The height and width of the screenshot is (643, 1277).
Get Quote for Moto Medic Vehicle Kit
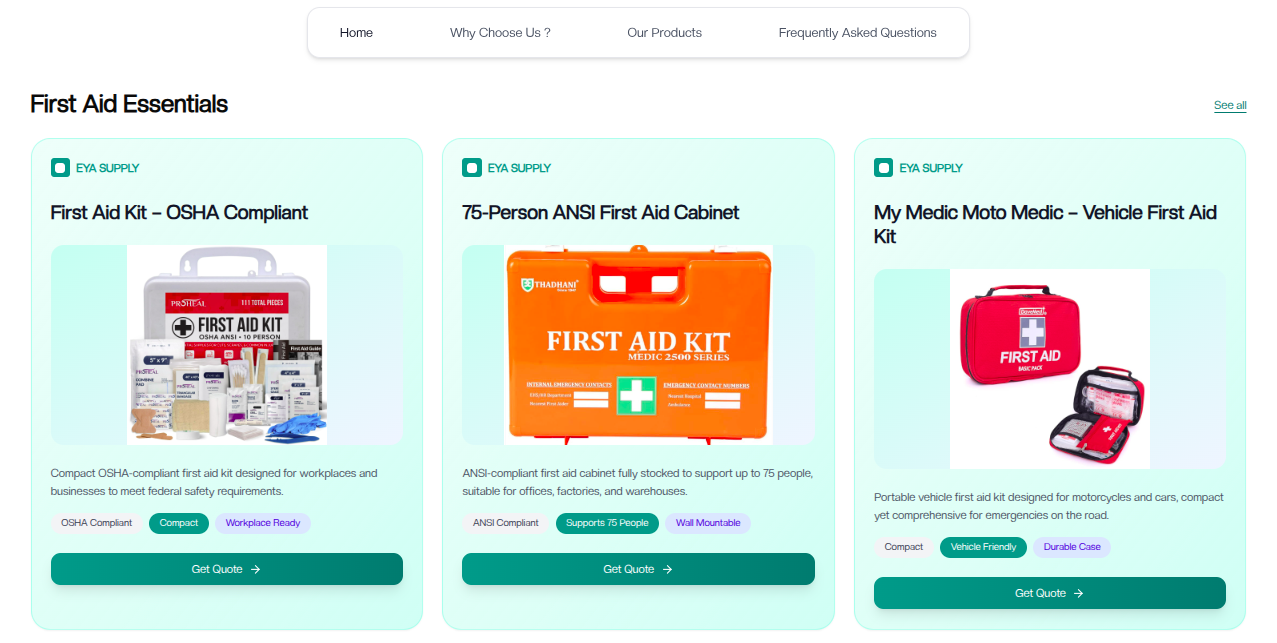click(1049, 593)
